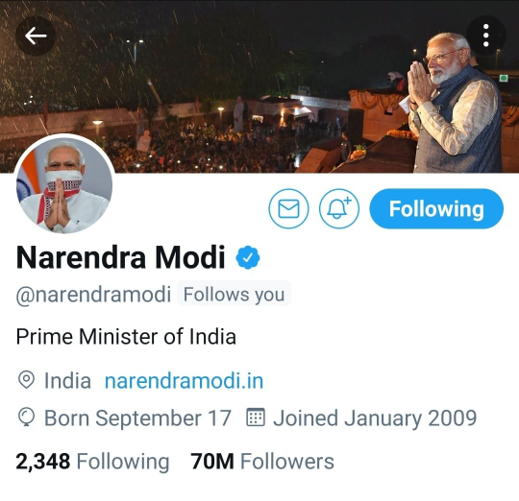Tap the 'Prime Minister of India' bio
Image resolution: width=519 pixels, height=501 pixels.
(126, 336)
